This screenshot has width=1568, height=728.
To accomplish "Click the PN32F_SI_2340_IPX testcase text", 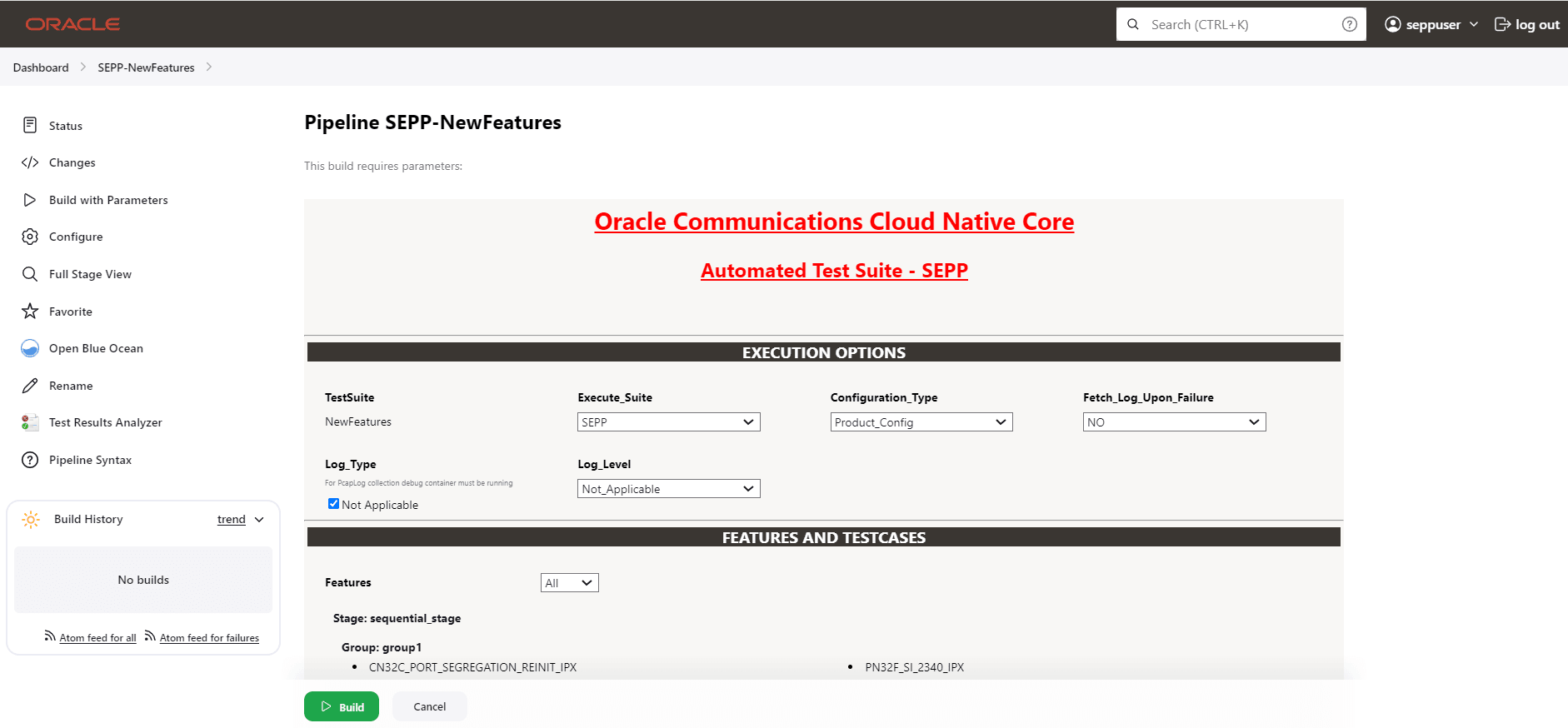I will 914,667.
